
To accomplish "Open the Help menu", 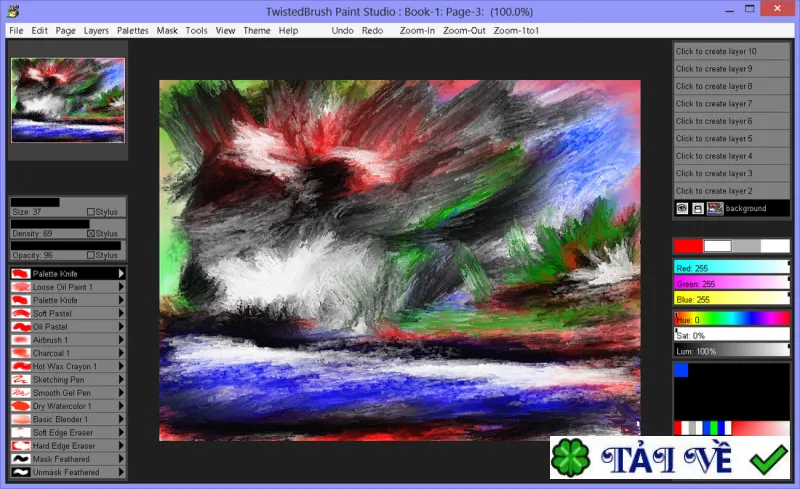I will [288, 31].
